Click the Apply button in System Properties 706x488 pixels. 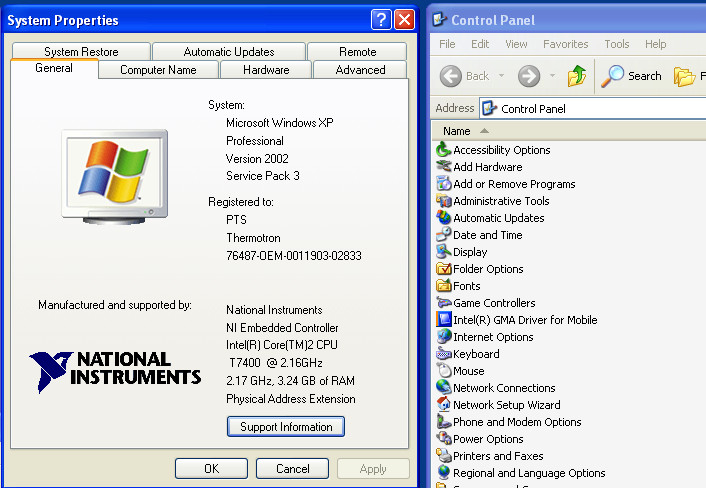[x=373, y=469]
